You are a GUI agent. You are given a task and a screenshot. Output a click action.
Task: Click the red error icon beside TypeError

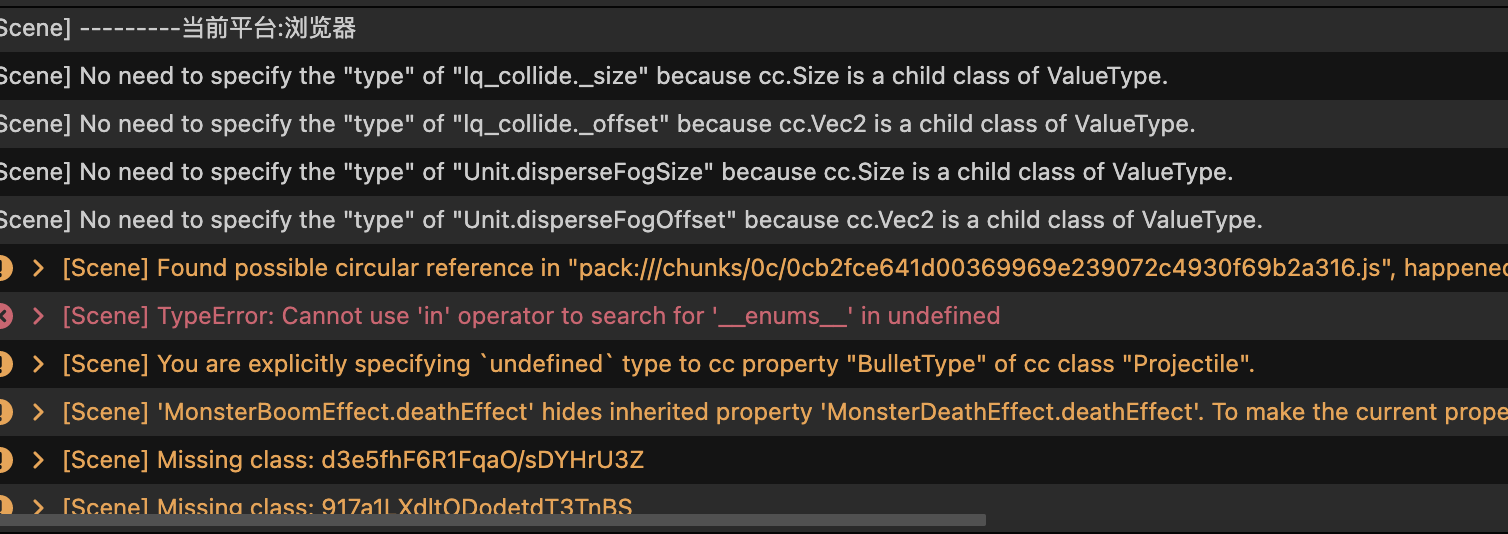[4, 316]
